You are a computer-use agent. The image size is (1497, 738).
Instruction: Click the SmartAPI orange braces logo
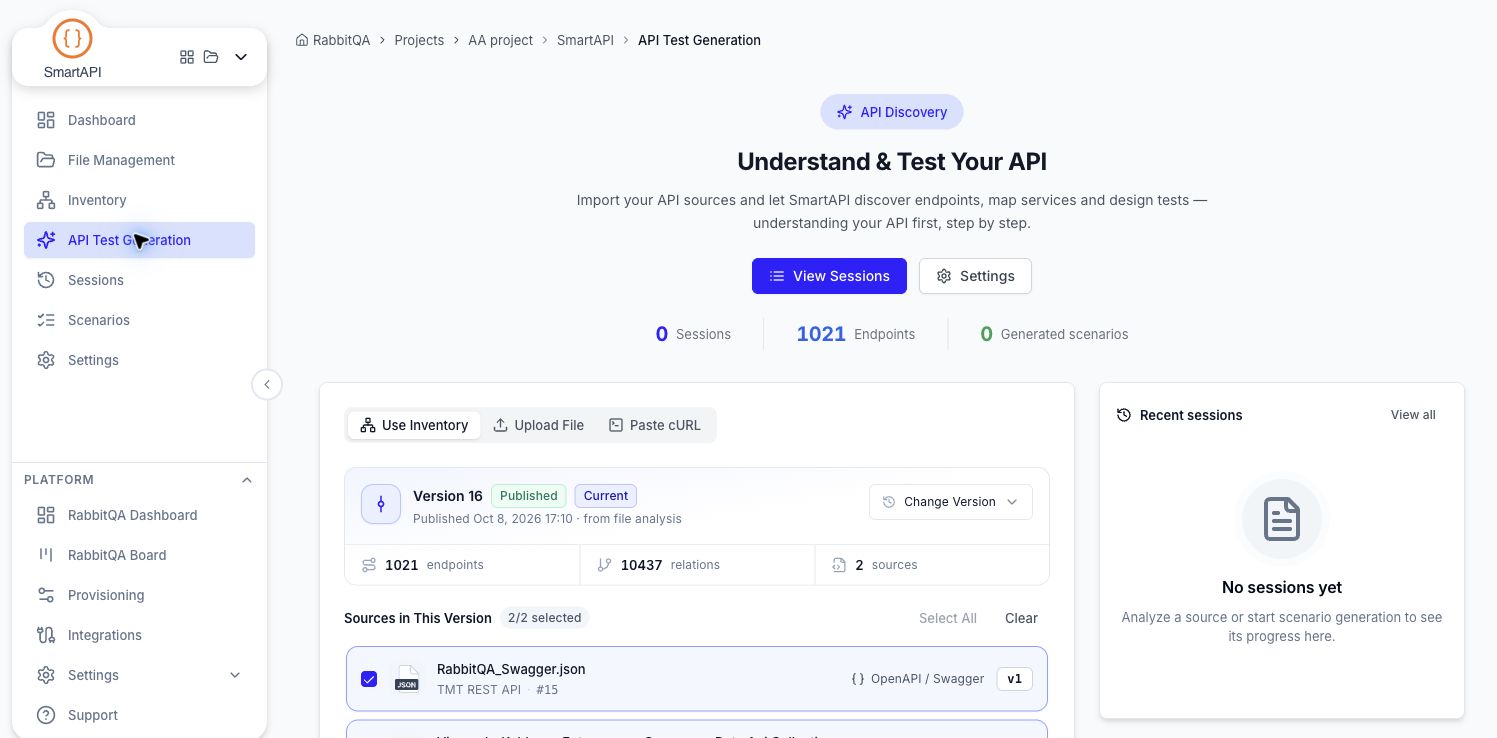tap(72, 39)
